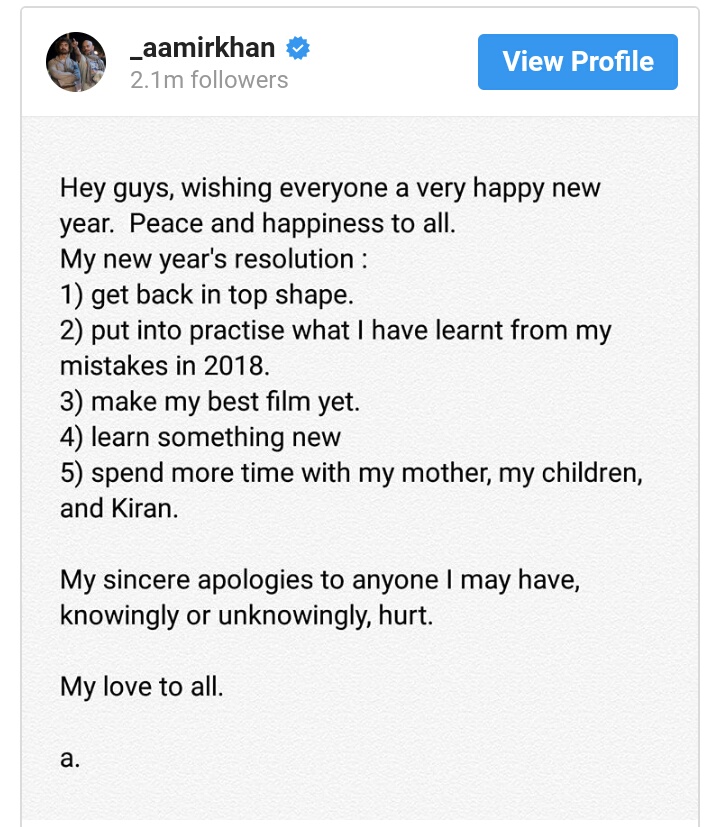
Task: Click the 2.1m followers text
Action: [209, 80]
